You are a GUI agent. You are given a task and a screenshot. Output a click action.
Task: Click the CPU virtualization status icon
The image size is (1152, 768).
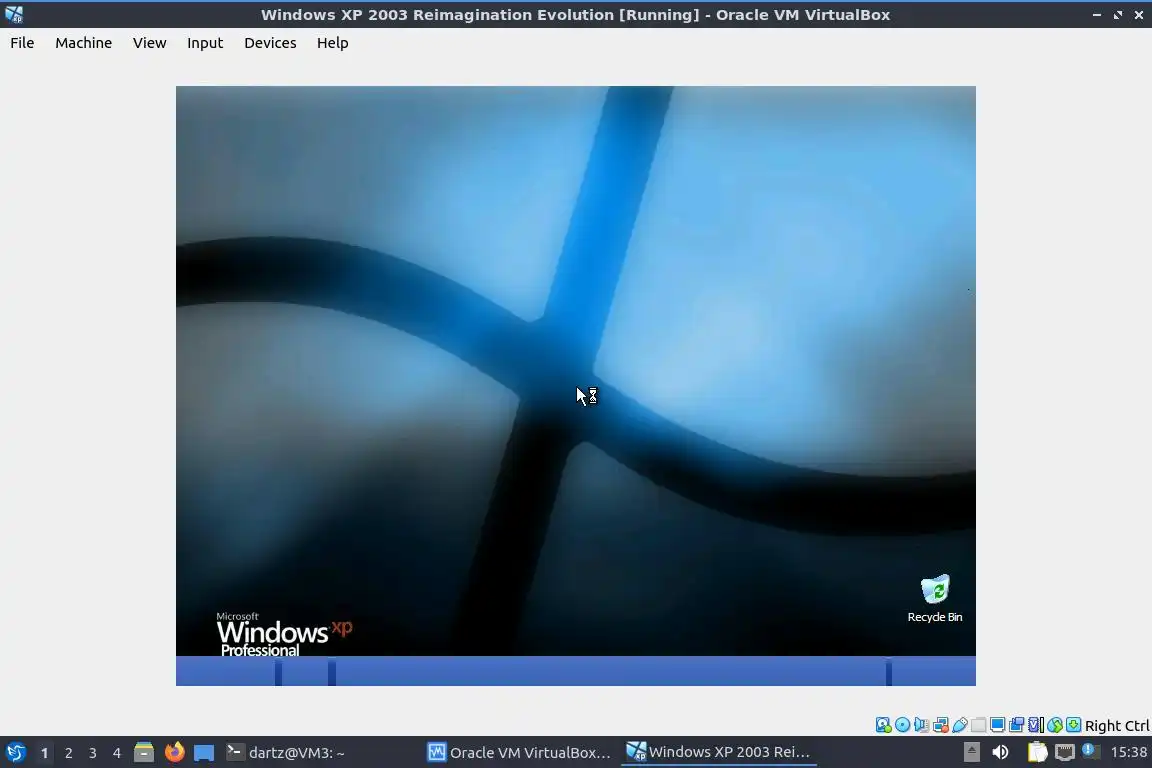pos(1036,725)
